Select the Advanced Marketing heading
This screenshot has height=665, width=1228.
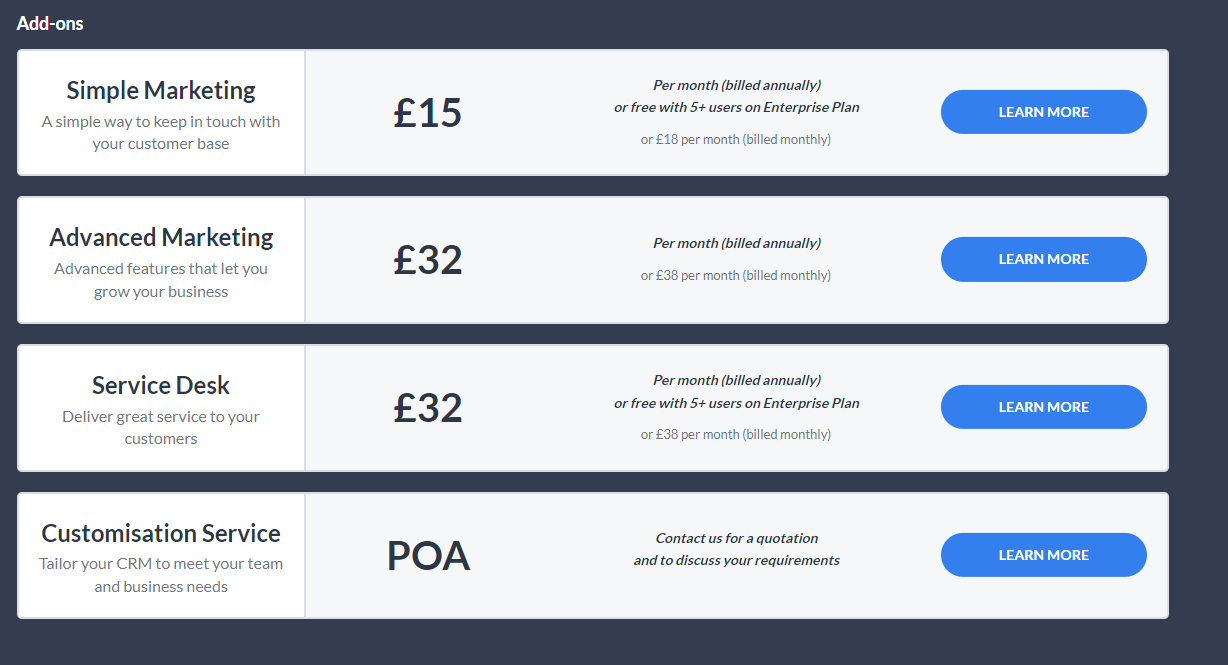point(161,237)
